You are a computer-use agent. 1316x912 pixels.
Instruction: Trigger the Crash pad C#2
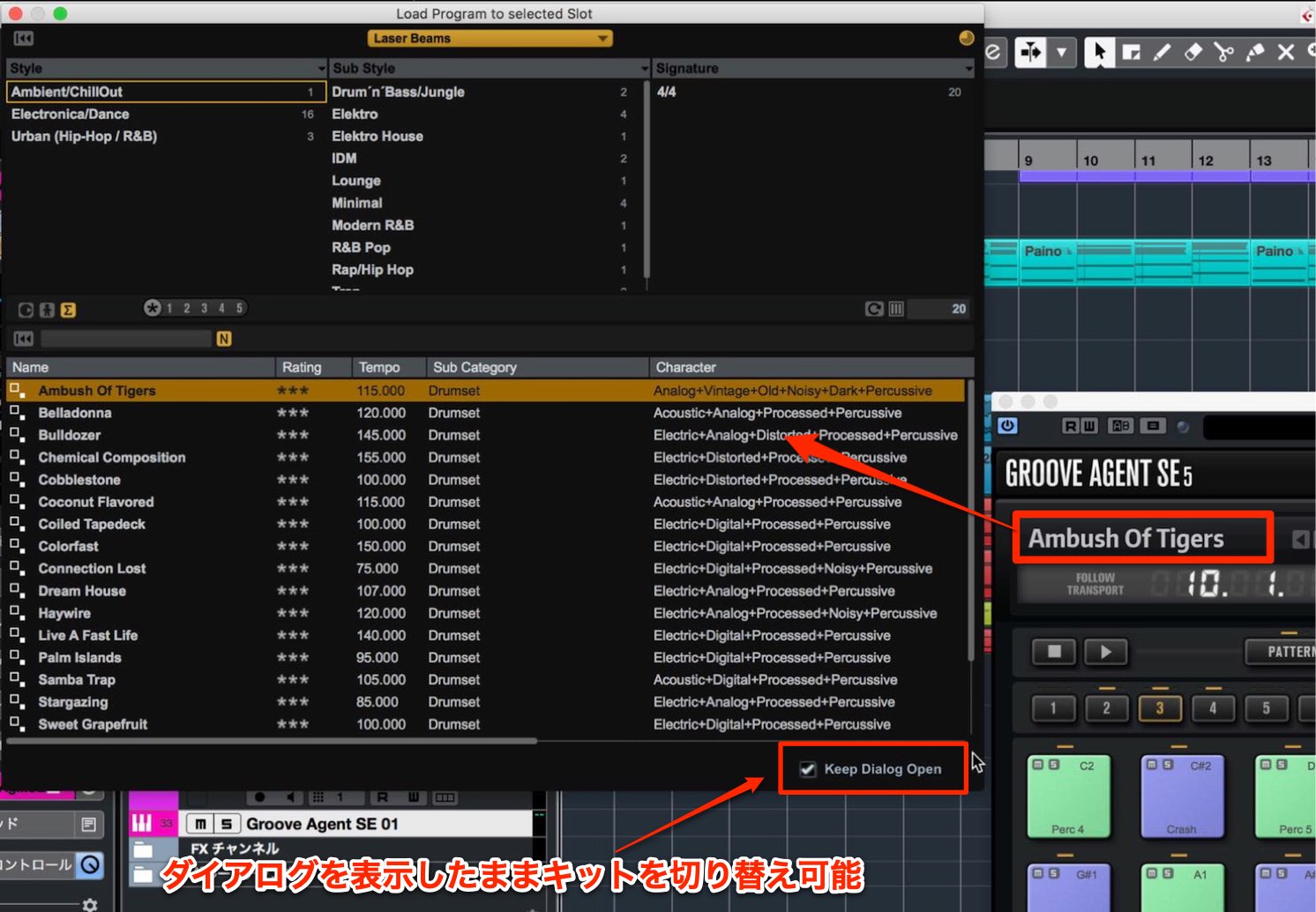[1181, 796]
